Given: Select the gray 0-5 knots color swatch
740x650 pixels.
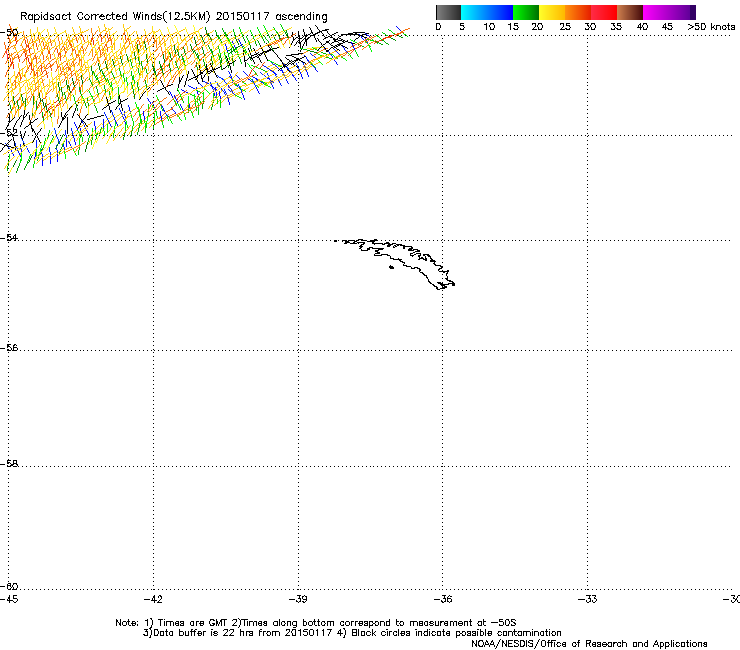Looking at the screenshot, I should tap(448, 12).
